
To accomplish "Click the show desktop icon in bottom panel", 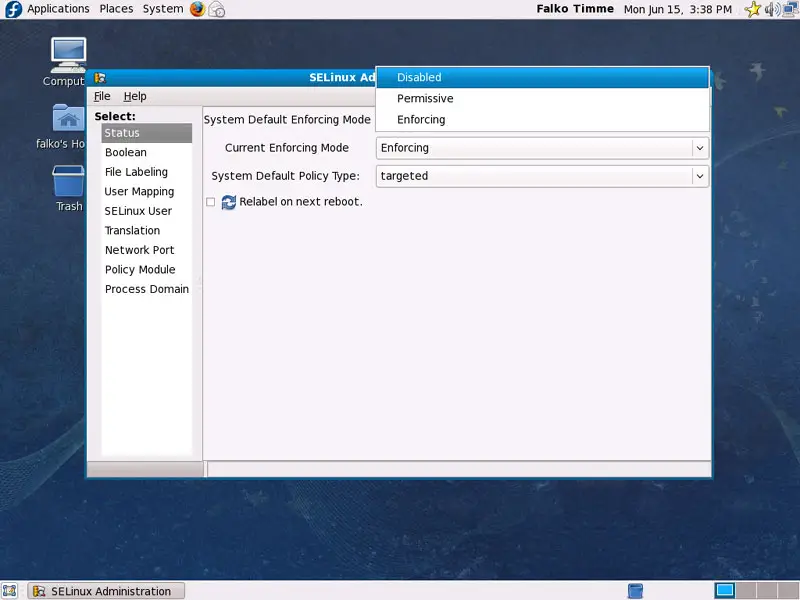I will point(10,591).
